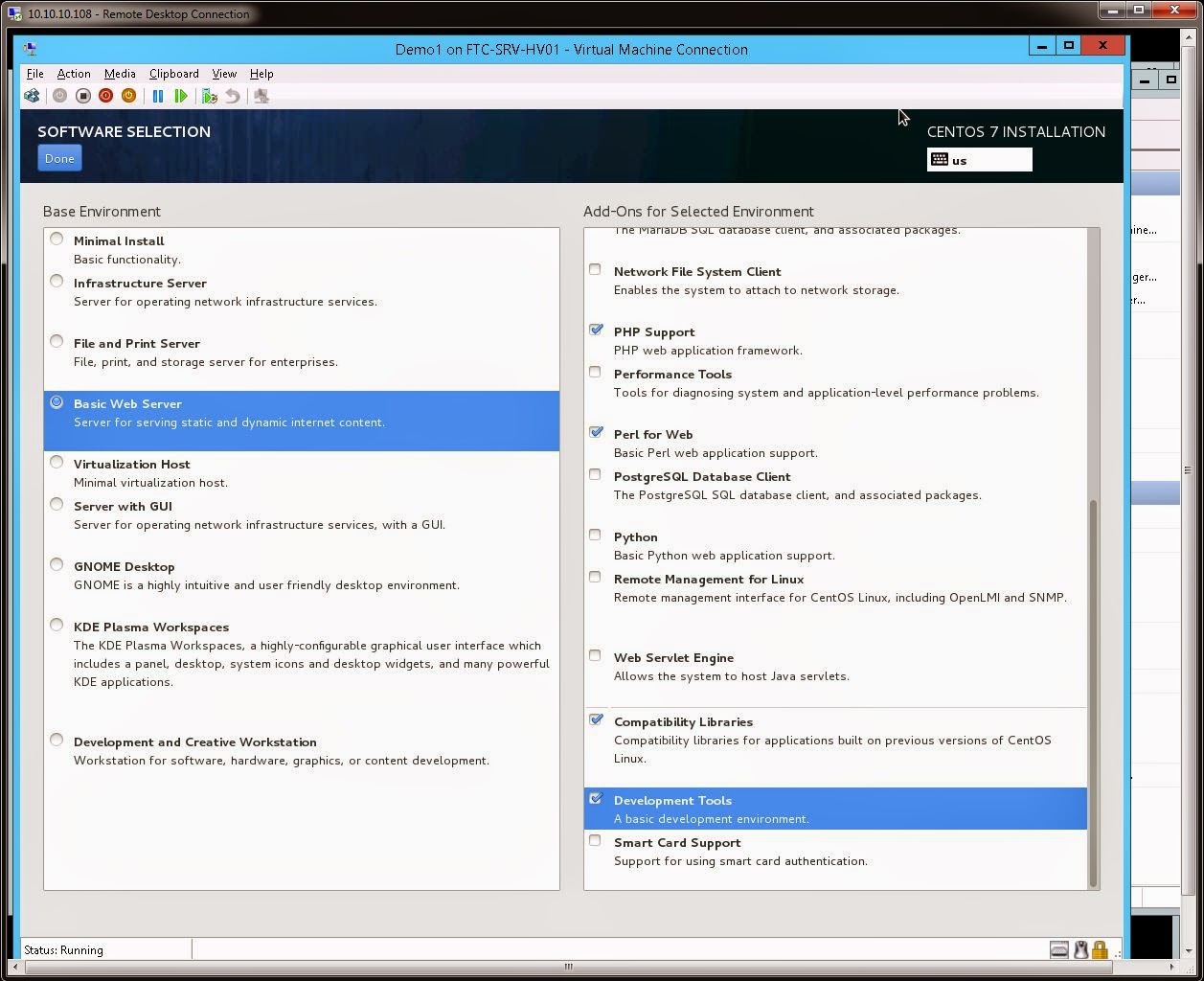
Task: Uncheck the Development Tools checkbox
Action: click(x=596, y=798)
